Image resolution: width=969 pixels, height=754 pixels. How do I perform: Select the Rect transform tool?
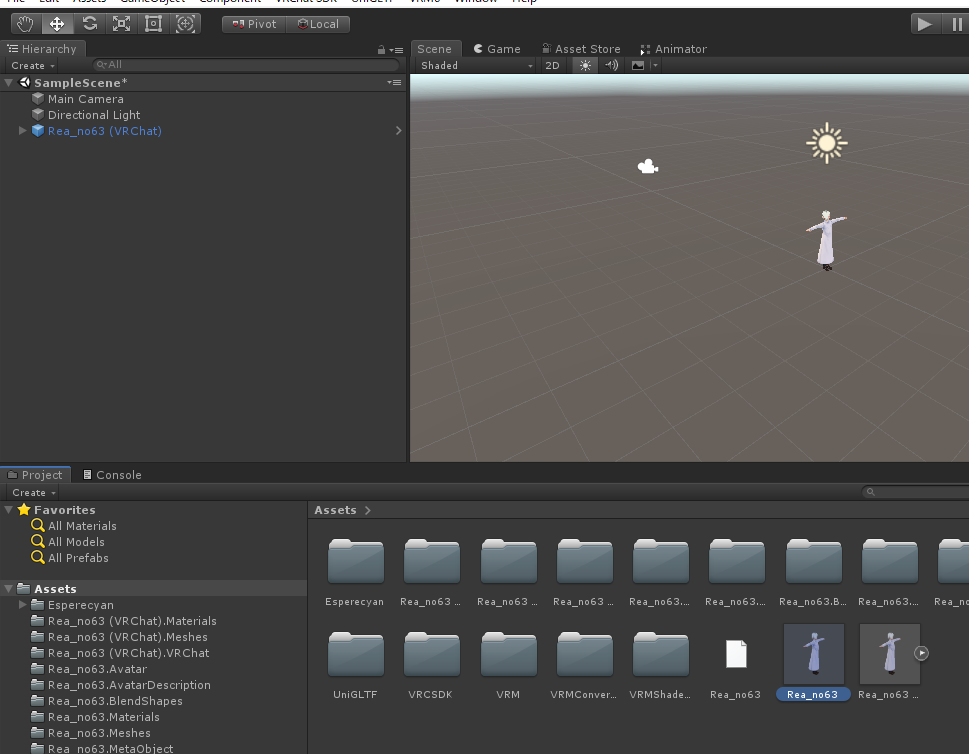[153, 24]
